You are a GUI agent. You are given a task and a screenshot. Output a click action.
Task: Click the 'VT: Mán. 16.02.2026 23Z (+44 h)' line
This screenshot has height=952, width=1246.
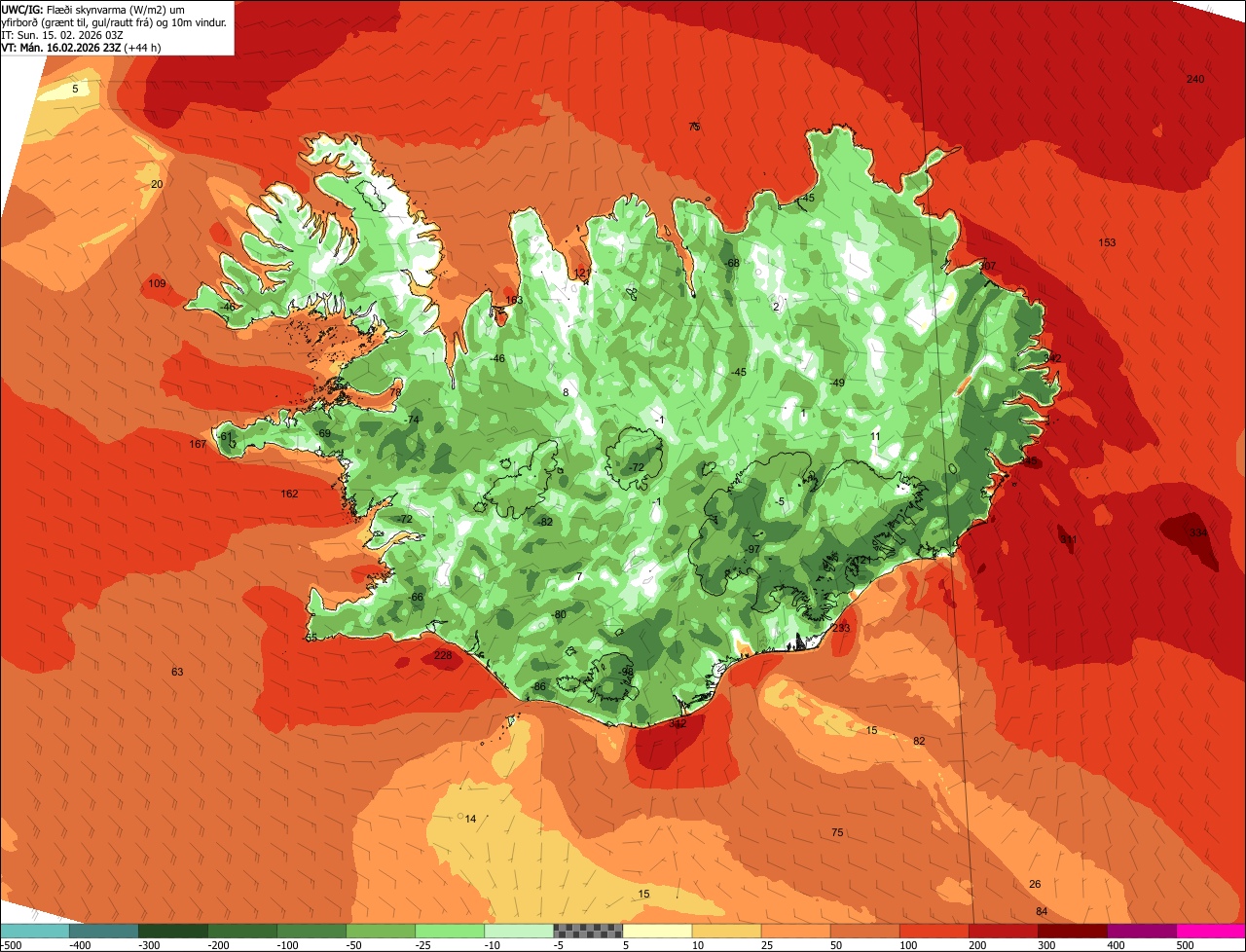coord(82,47)
